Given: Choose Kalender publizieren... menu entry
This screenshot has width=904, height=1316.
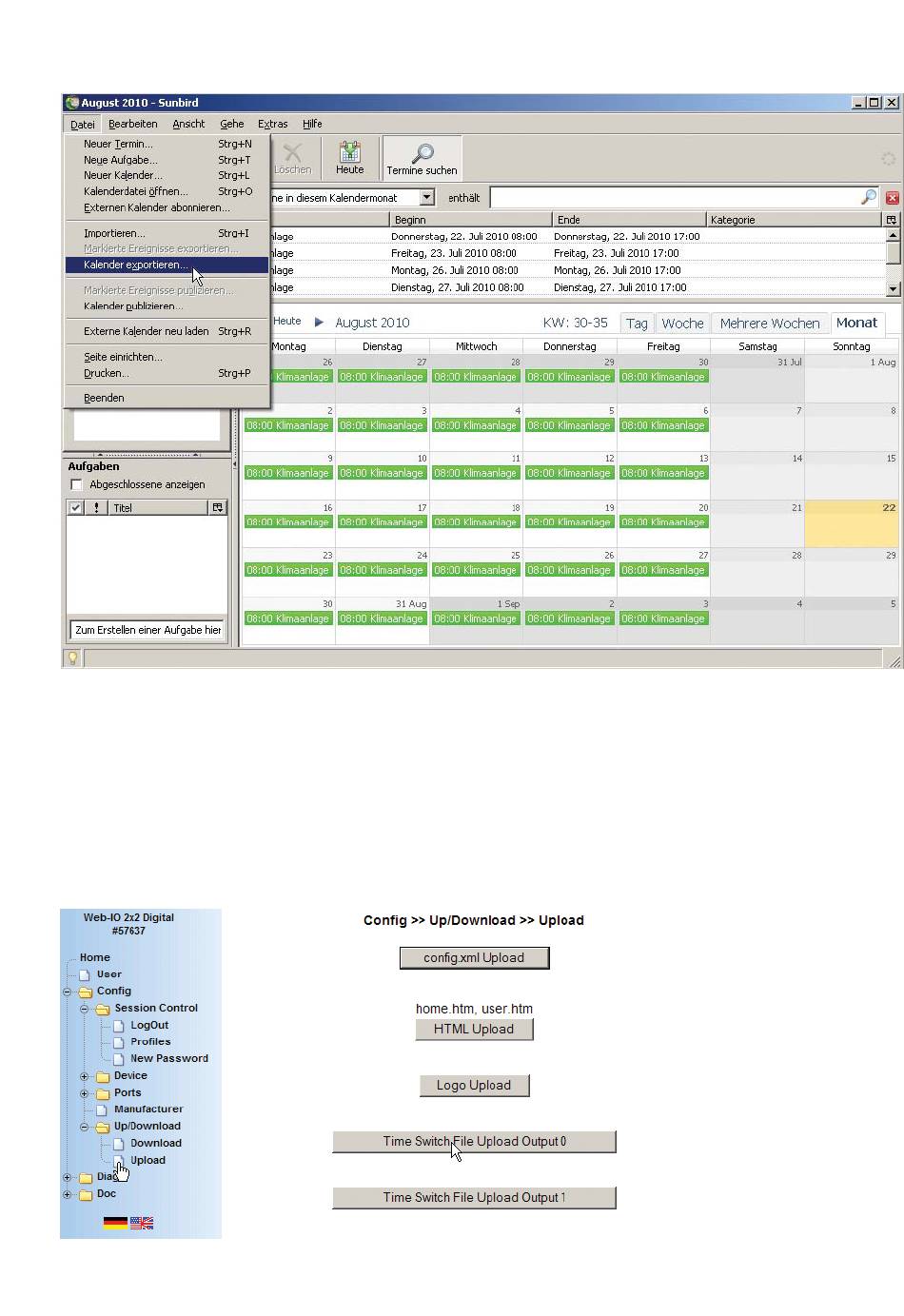Looking at the screenshot, I should pos(167,306).
